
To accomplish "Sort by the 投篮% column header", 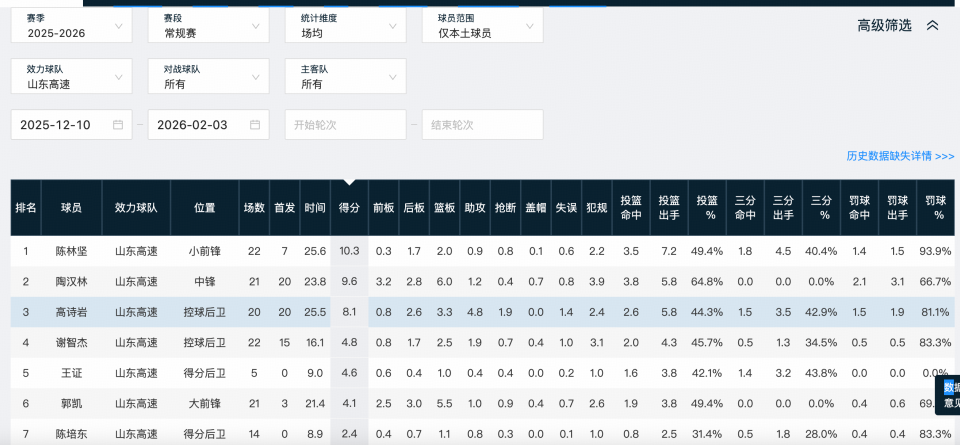I will (x=707, y=208).
